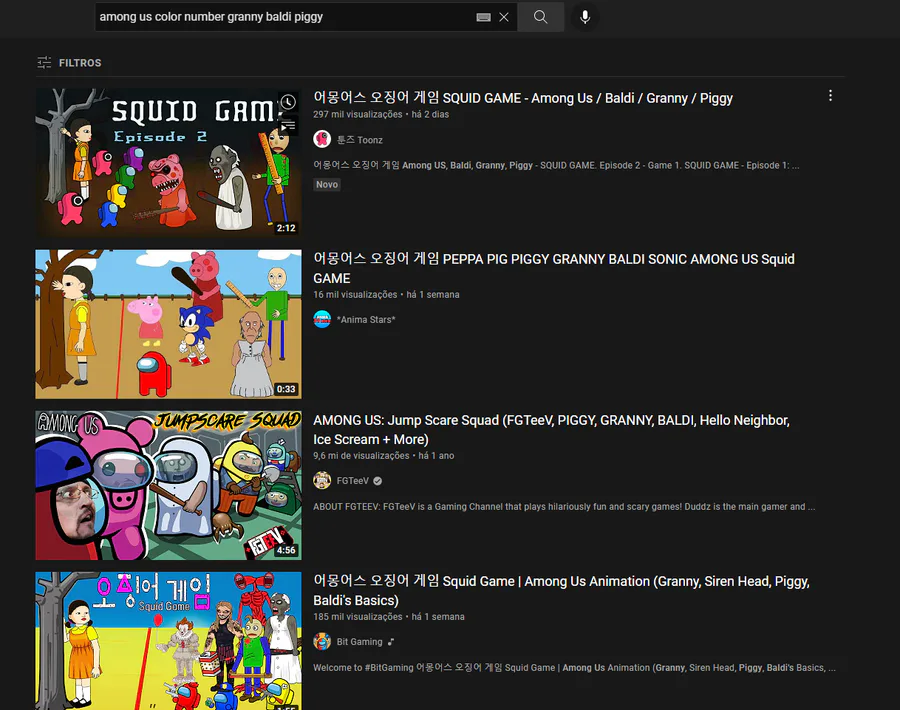Screen dimensions: 900x710
Task: Add Squid Game Episode 2 thumbnail to queue
Action: tap(288, 125)
